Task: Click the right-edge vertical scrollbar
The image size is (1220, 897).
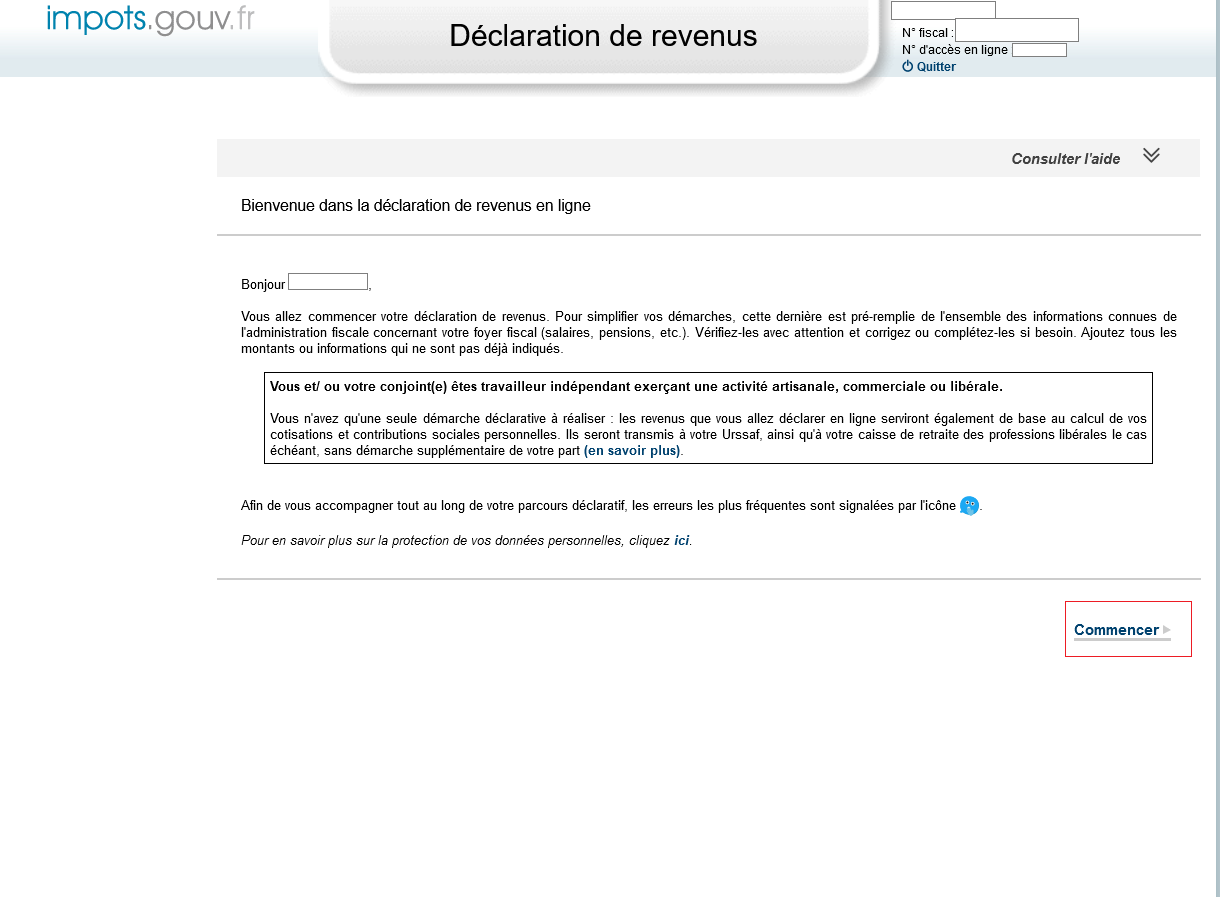Action: coord(1217,448)
